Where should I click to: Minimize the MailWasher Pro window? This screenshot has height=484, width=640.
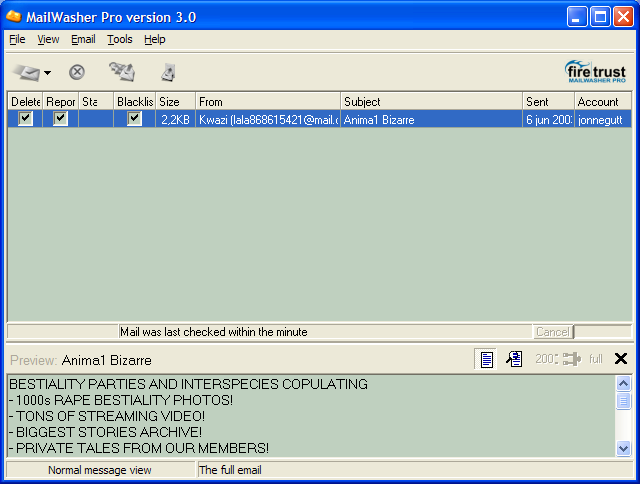point(577,17)
